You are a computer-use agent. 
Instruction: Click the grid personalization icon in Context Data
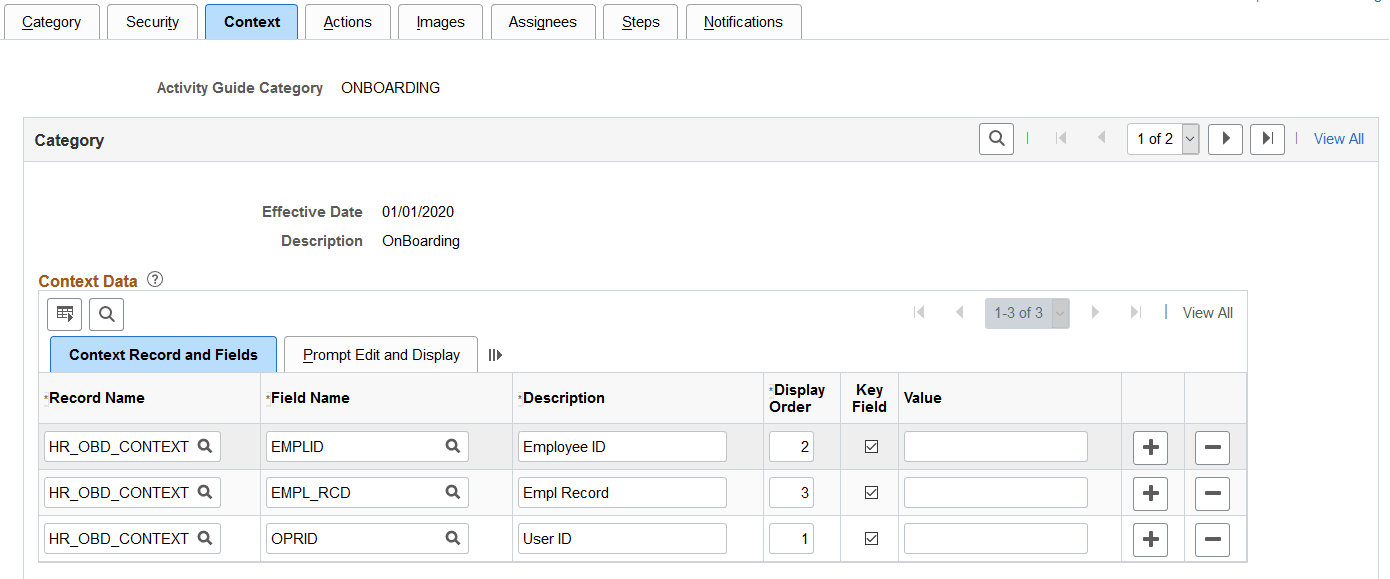pos(64,313)
